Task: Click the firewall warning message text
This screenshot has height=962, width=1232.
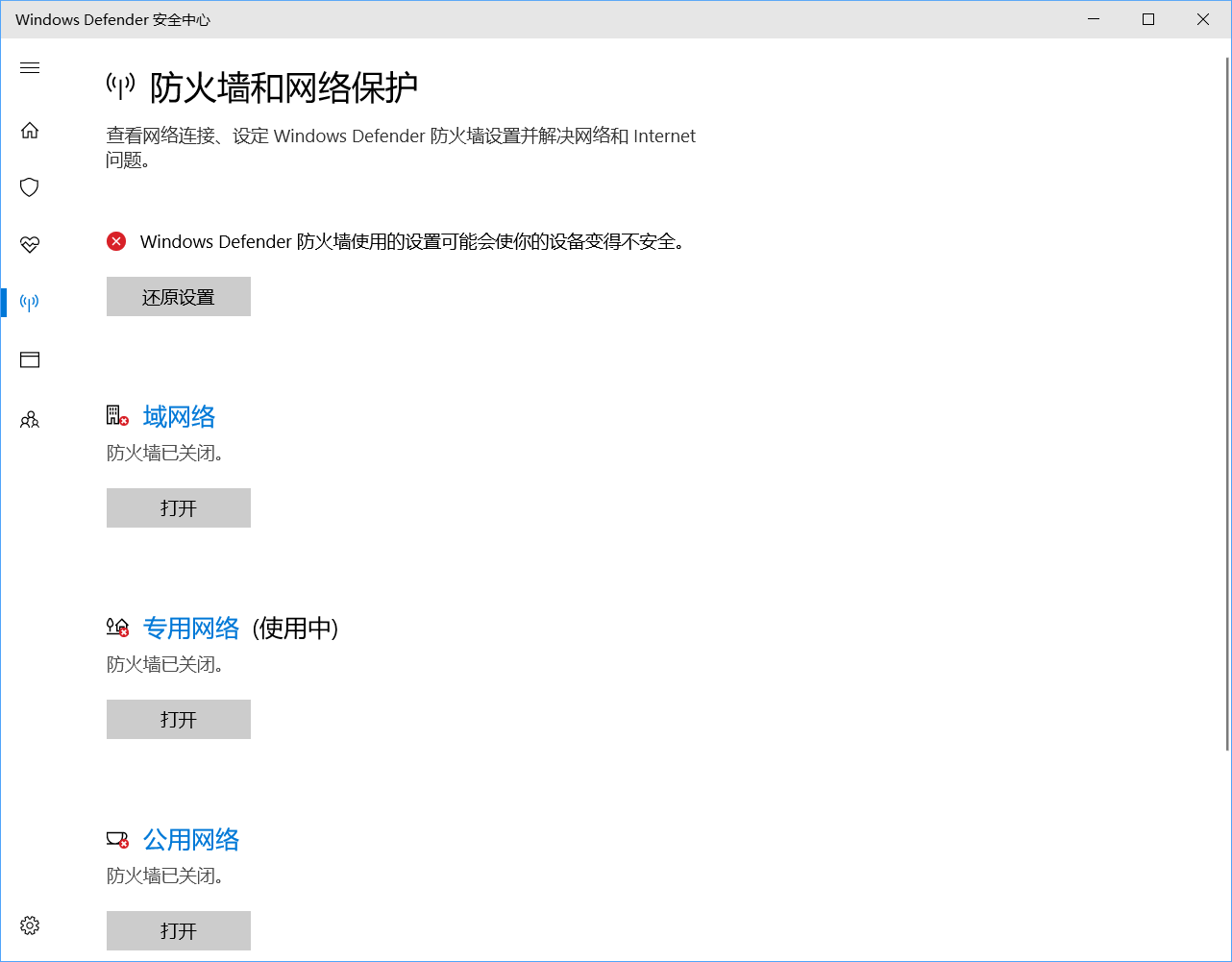Action: pyautogui.click(x=413, y=241)
